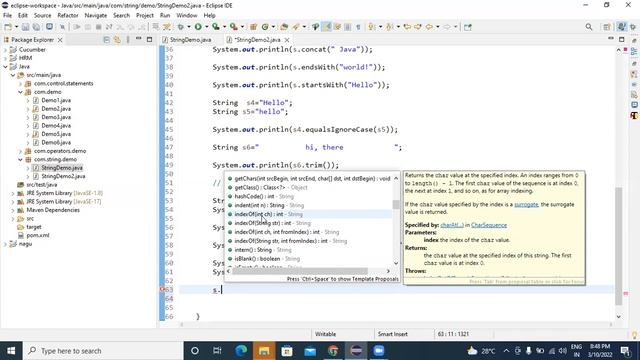Image resolution: width=640 pixels, height=360 pixels.
Task: Click Collapse All in Package Explorer
Action: [107, 40]
